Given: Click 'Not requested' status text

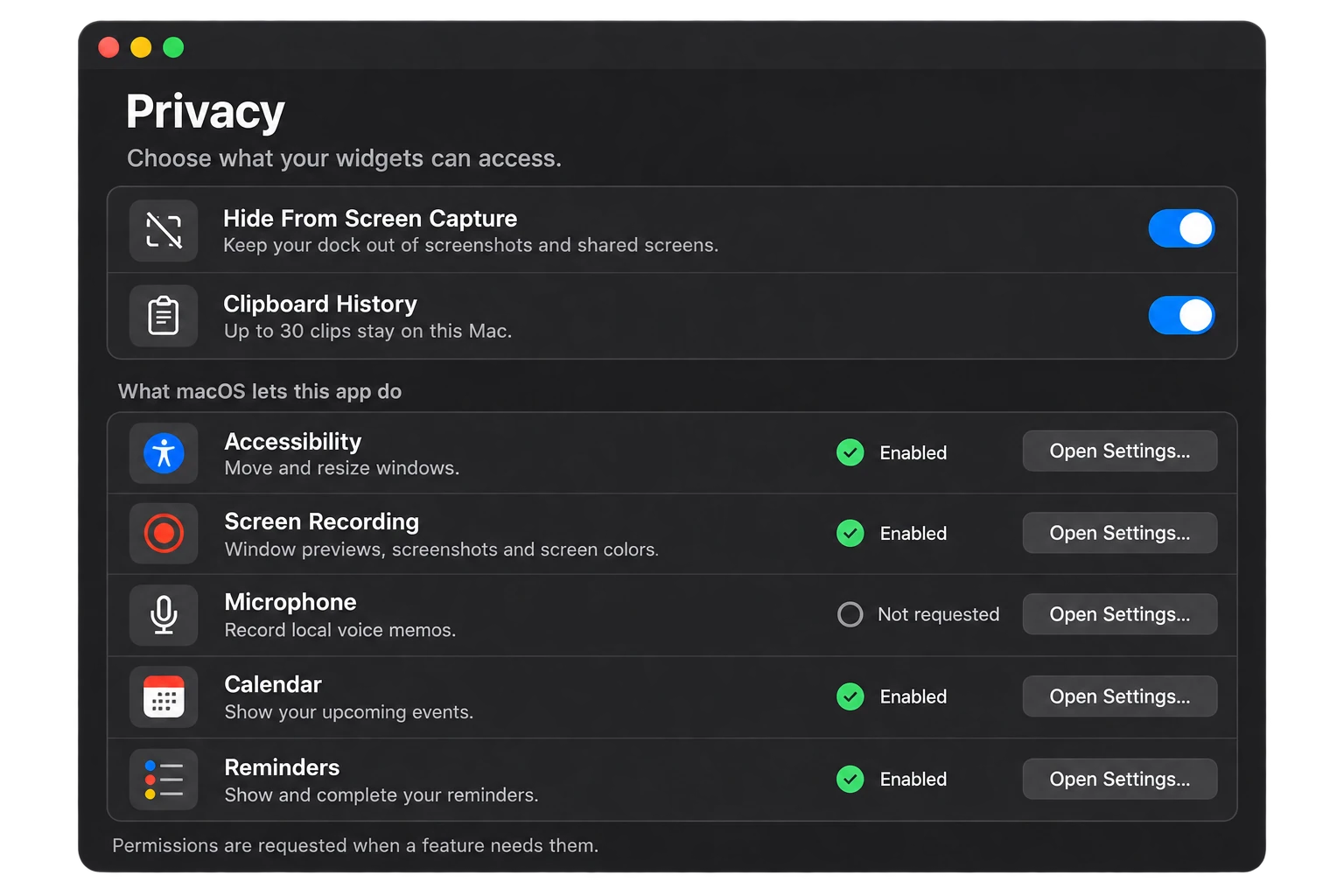Looking at the screenshot, I should point(938,614).
